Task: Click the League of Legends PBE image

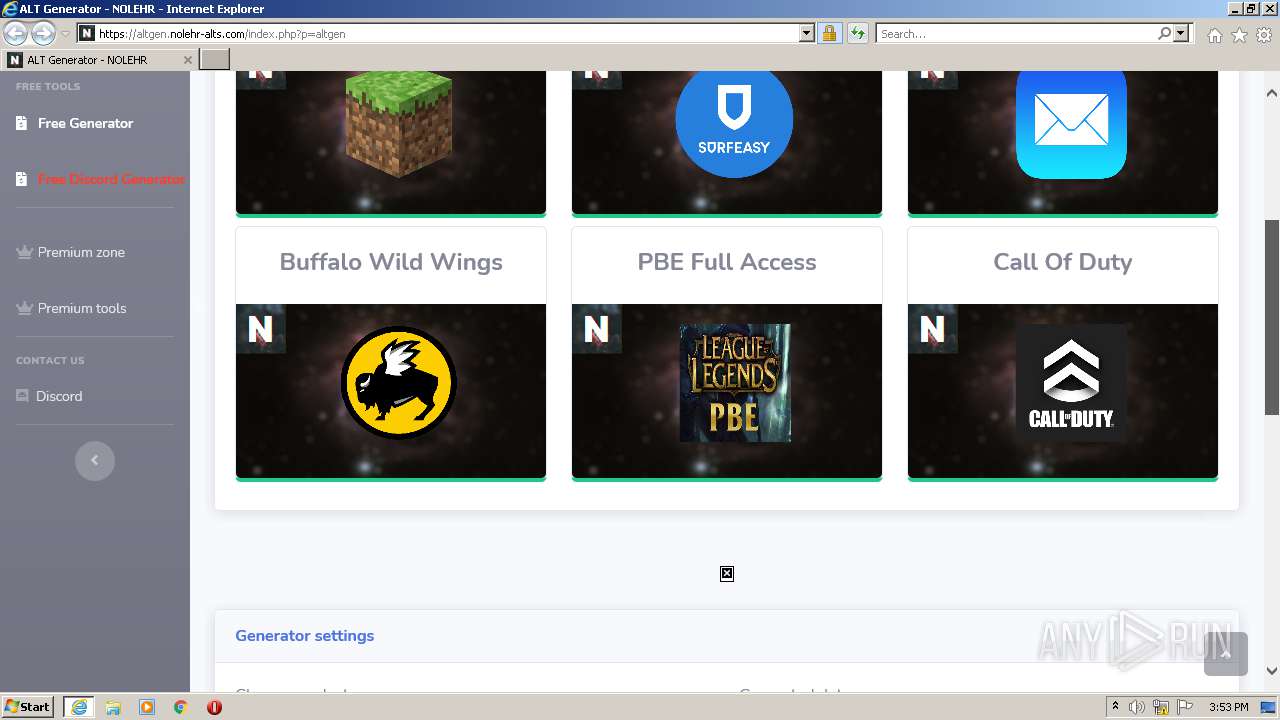Action: [x=735, y=383]
